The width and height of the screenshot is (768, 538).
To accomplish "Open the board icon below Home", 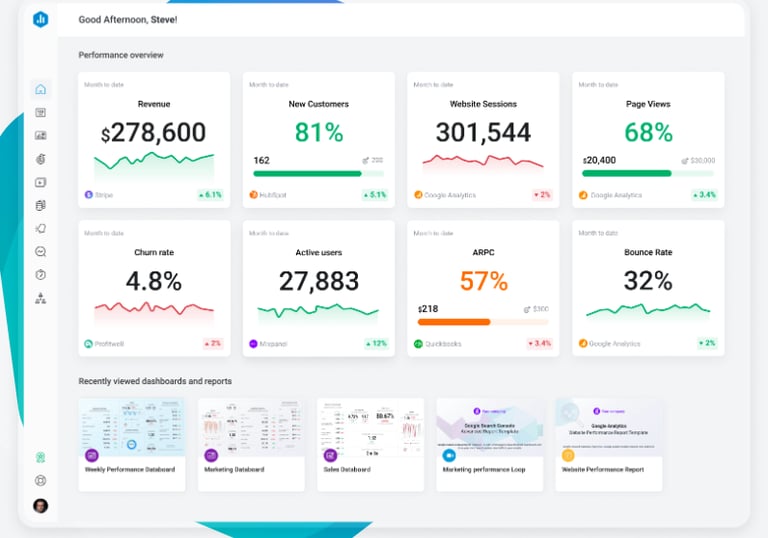I will coord(41,113).
